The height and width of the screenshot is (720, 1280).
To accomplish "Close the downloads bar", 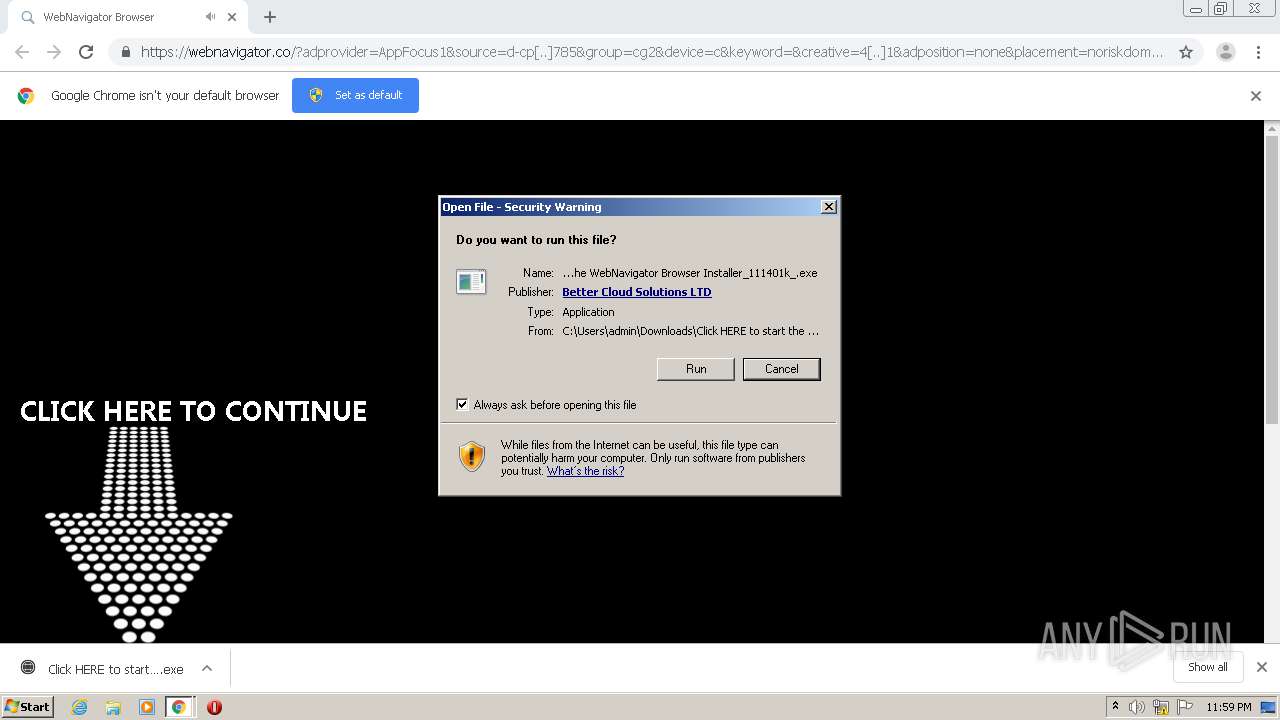I will pos(1262,667).
